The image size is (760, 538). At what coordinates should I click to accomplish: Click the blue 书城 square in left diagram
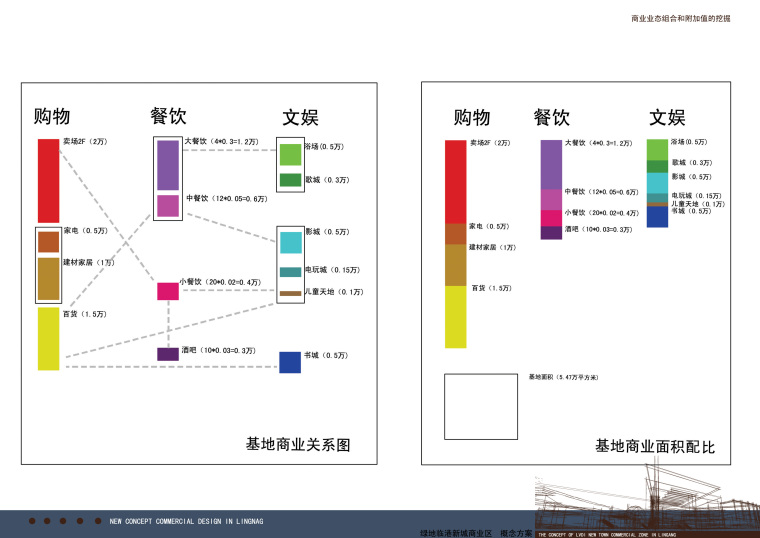tap(290, 362)
